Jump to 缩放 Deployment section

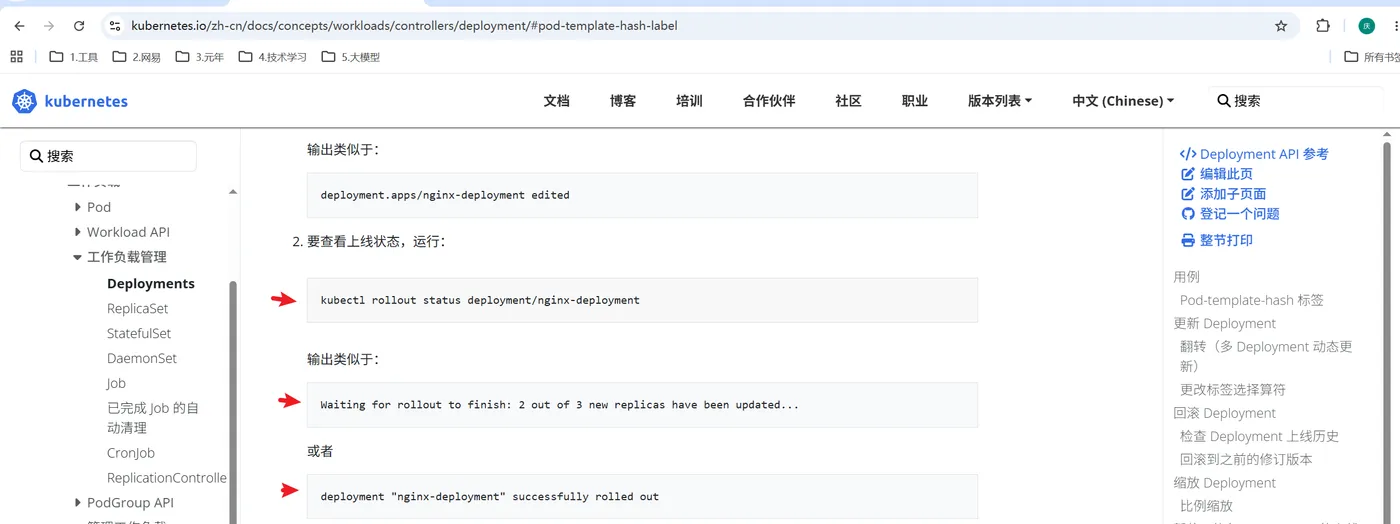tap(1225, 483)
